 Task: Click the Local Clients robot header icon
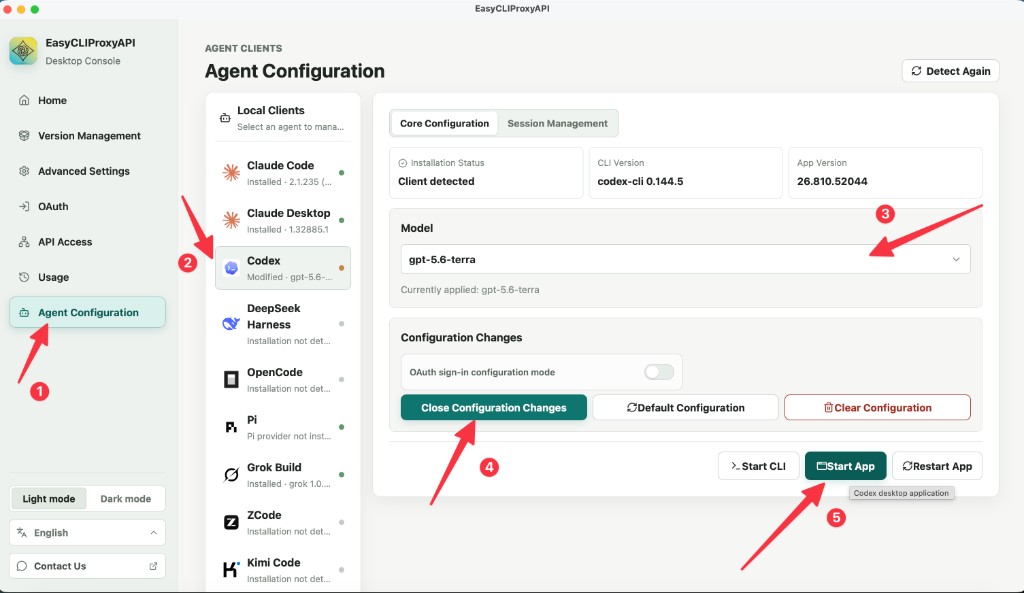[225, 118]
